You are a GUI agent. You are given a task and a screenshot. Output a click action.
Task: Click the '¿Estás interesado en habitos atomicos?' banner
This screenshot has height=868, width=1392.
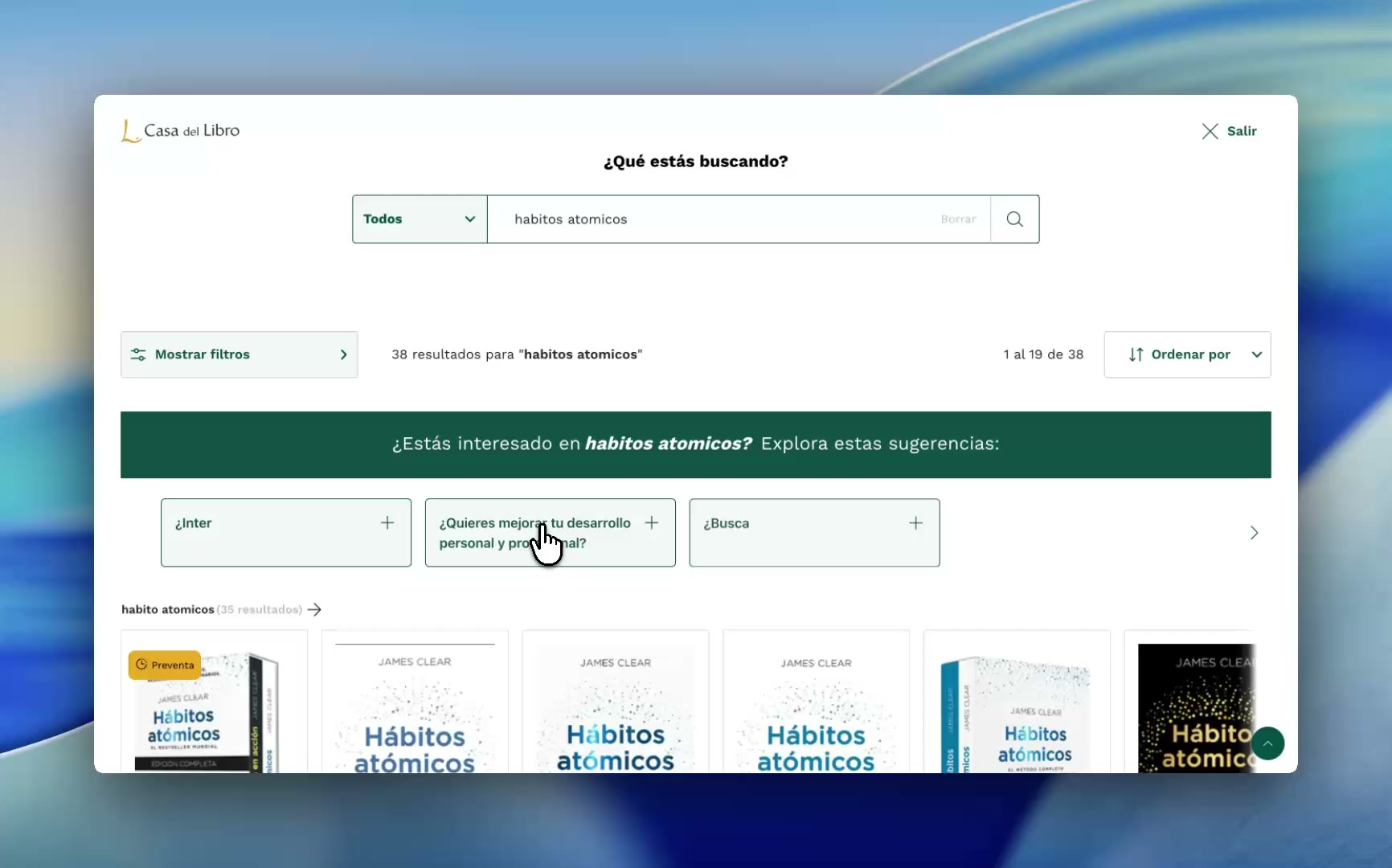pyautogui.click(x=696, y=444)
